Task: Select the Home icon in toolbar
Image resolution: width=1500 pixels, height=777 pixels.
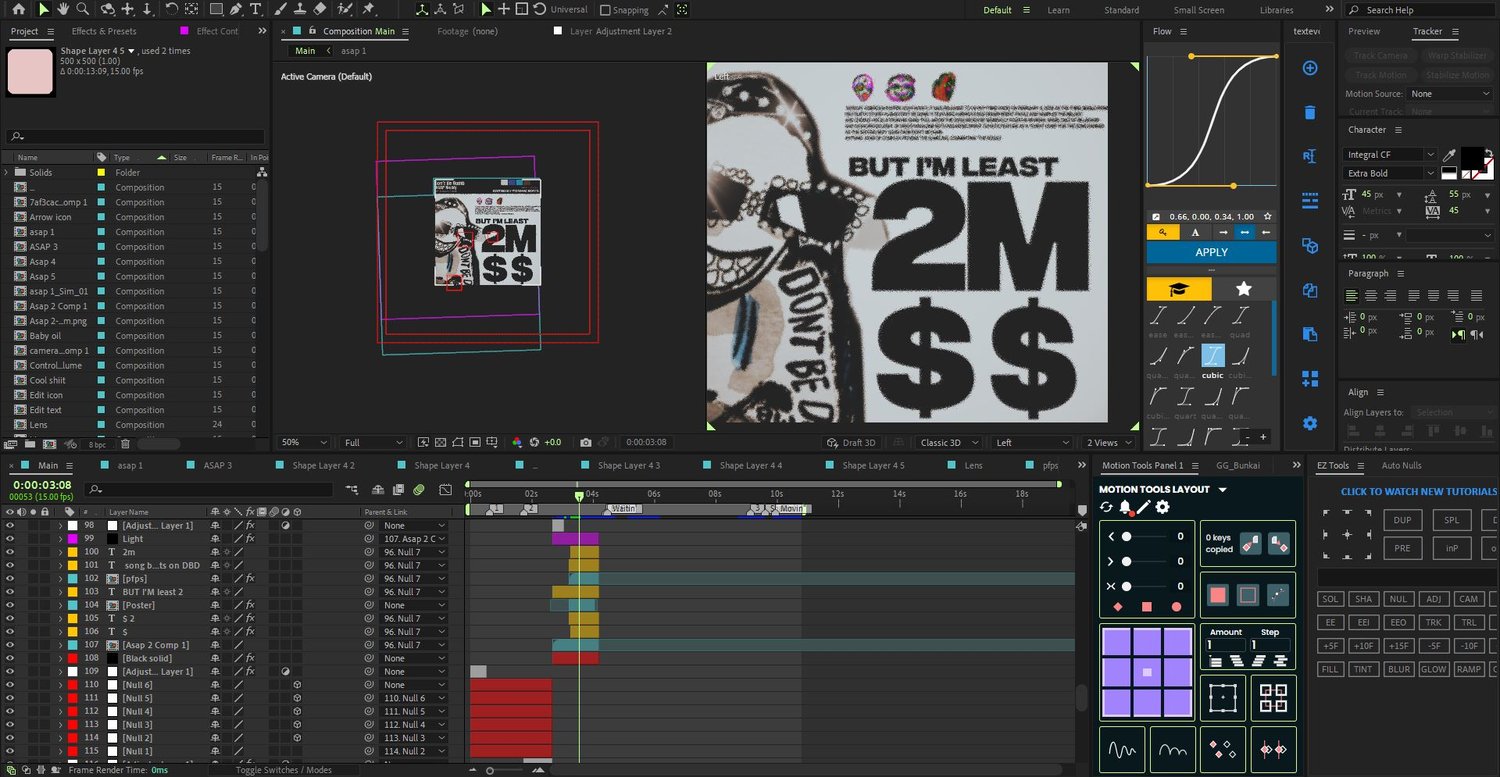Action: click(18, 9)
